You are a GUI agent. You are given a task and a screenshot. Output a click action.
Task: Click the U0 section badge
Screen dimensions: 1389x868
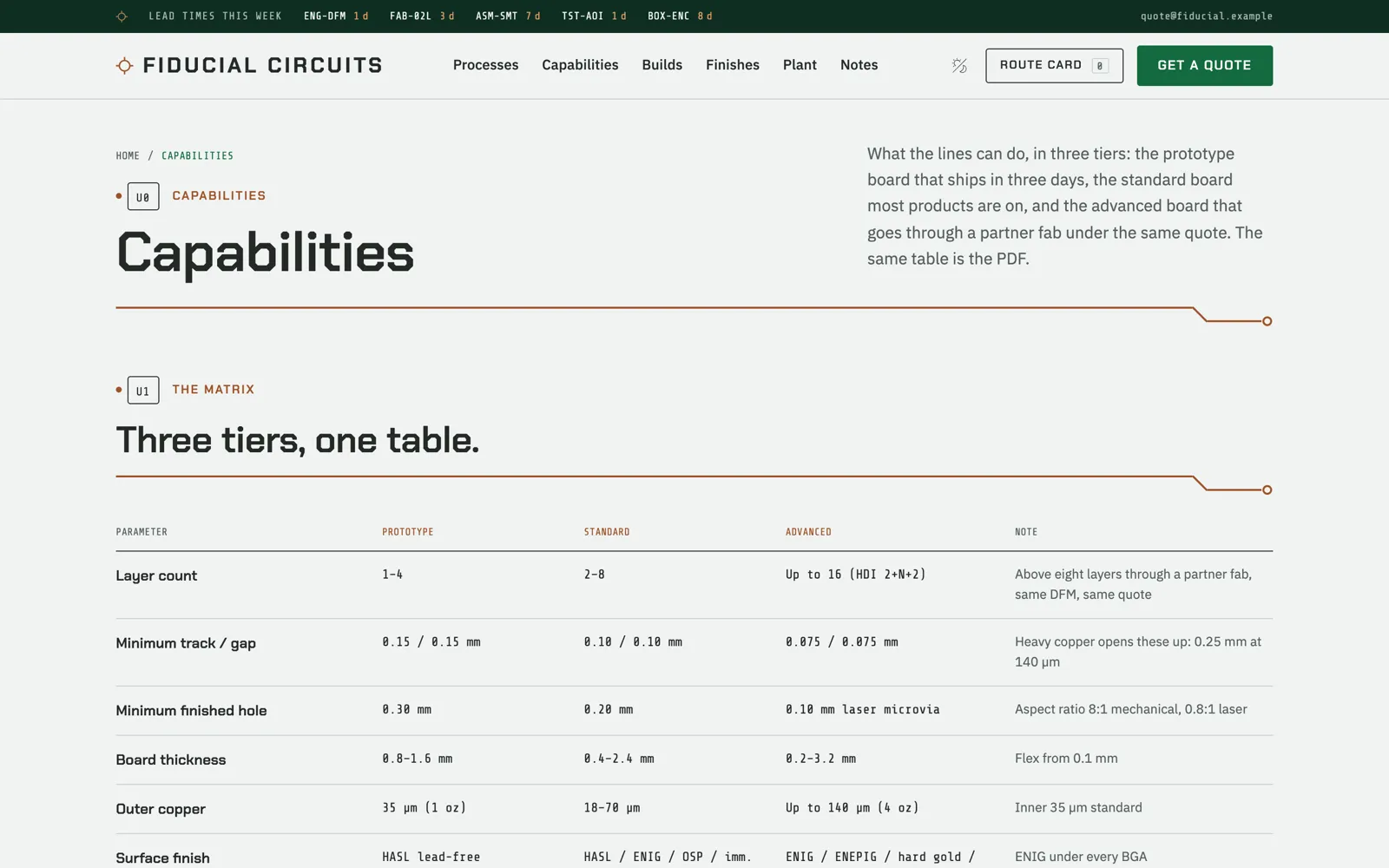click(143, 197)
